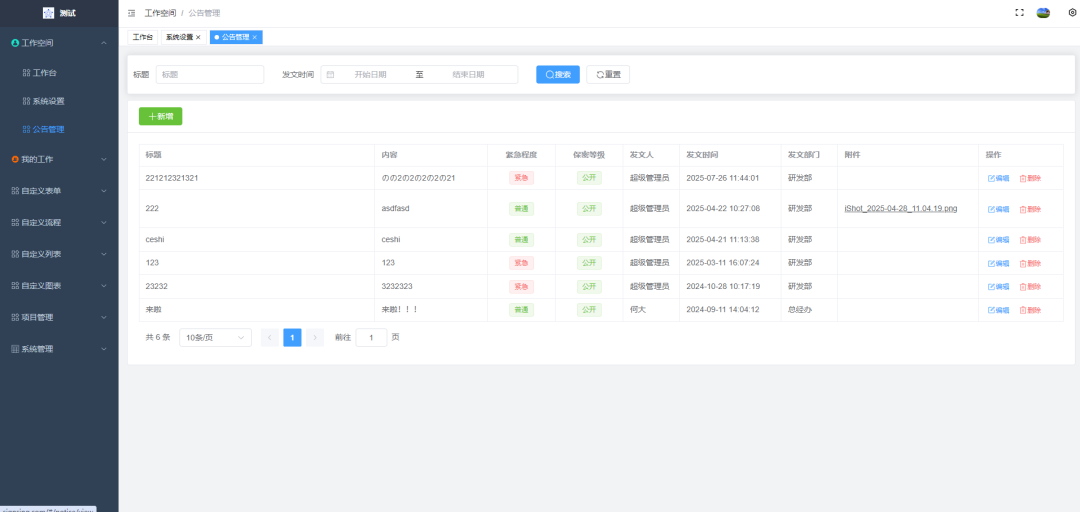Open the settings gear in the header
This screenshot has height=512, width=1080.
click(x=1072, y=13)
